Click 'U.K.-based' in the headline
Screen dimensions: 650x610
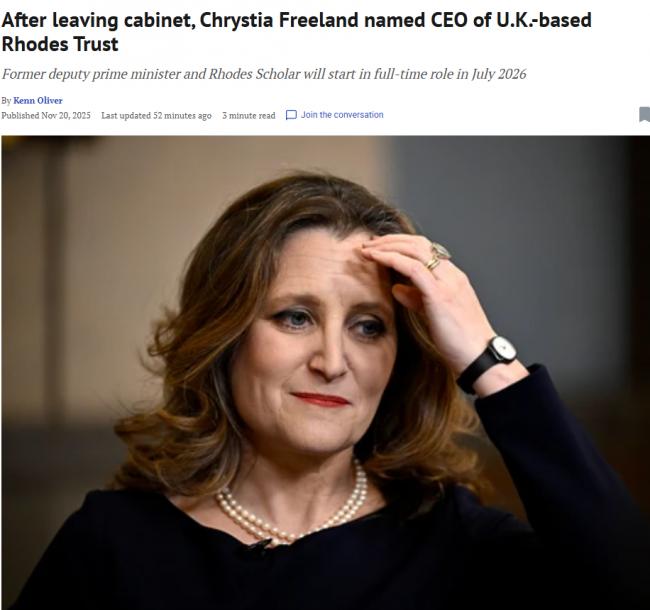[x=544, y=20]
